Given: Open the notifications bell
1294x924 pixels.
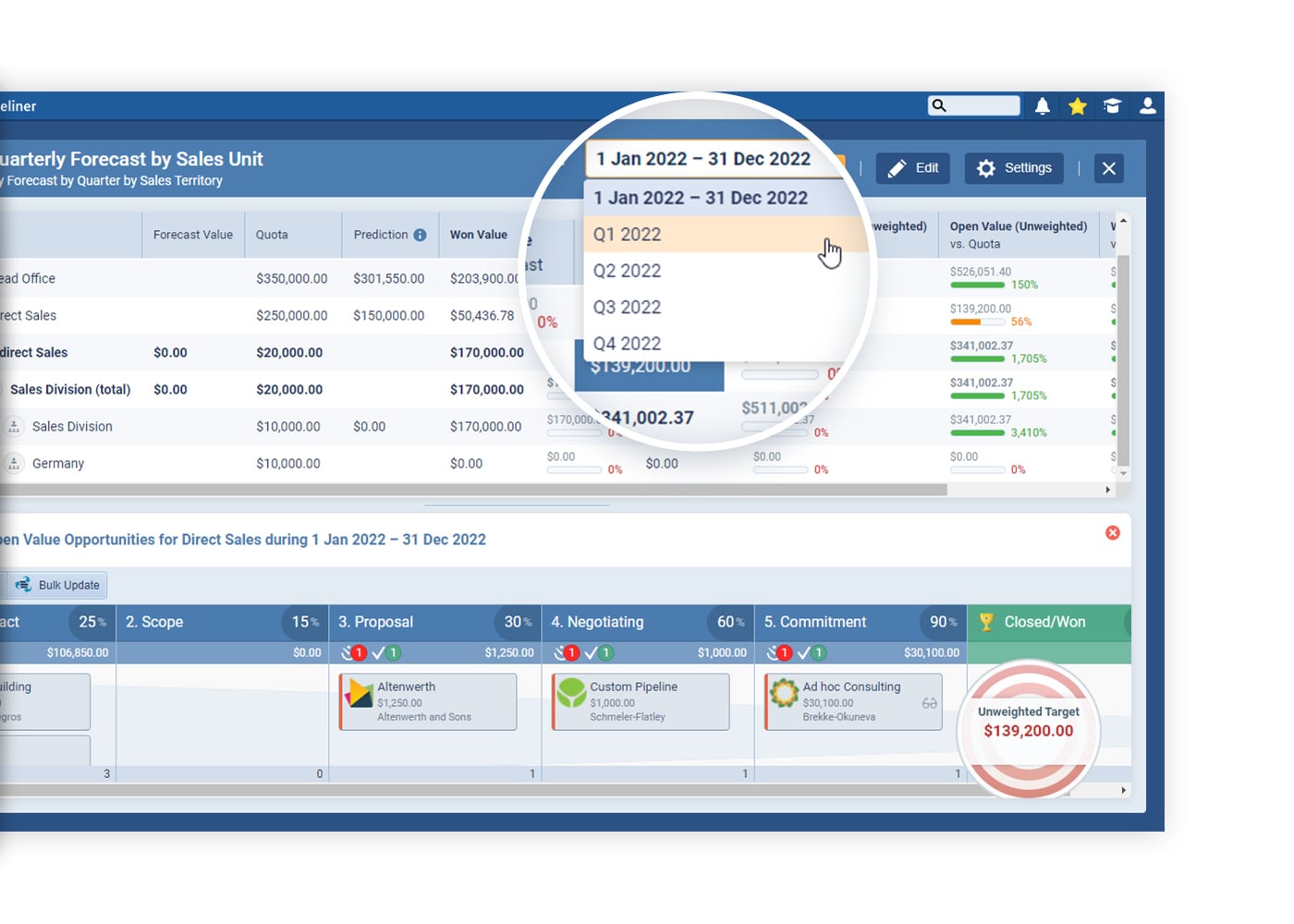Looking at the screenshot, I should (x=1042, y=106).
